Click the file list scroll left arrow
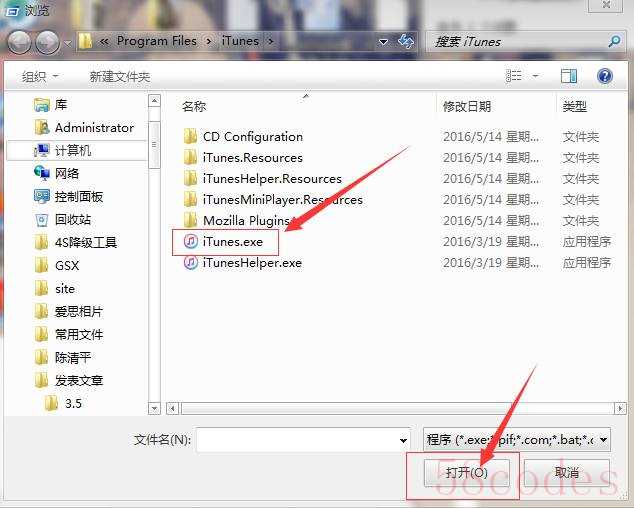This screenshot has width=634, height=508. [x=173, y=409]
